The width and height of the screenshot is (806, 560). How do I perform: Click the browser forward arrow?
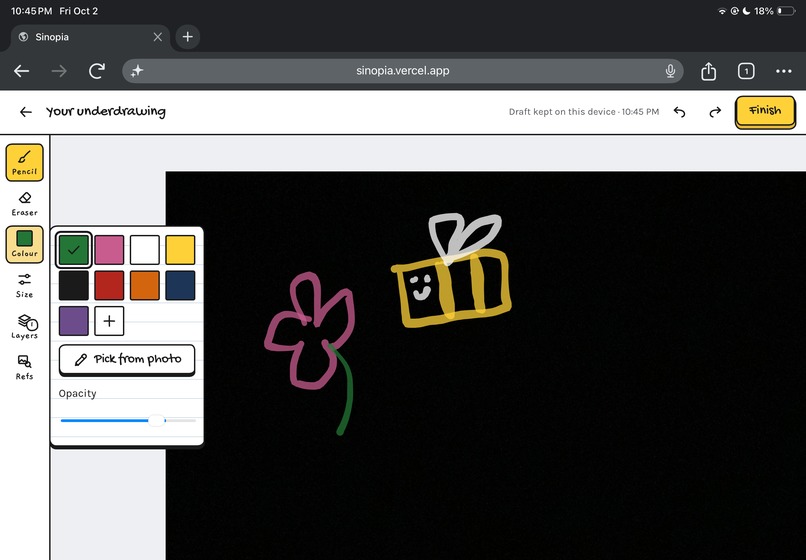[x=59, y=71]
